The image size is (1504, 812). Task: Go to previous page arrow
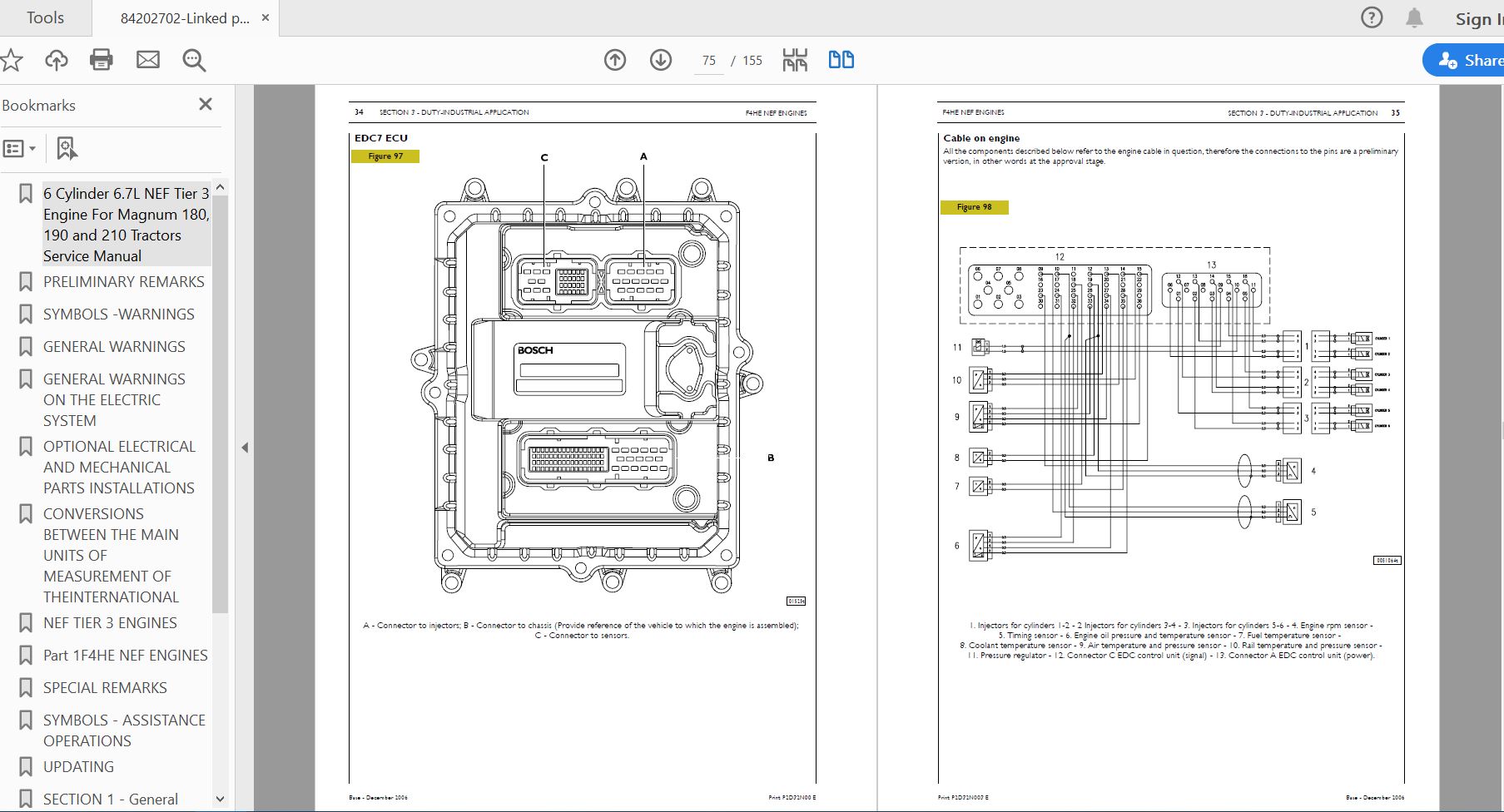615,60
